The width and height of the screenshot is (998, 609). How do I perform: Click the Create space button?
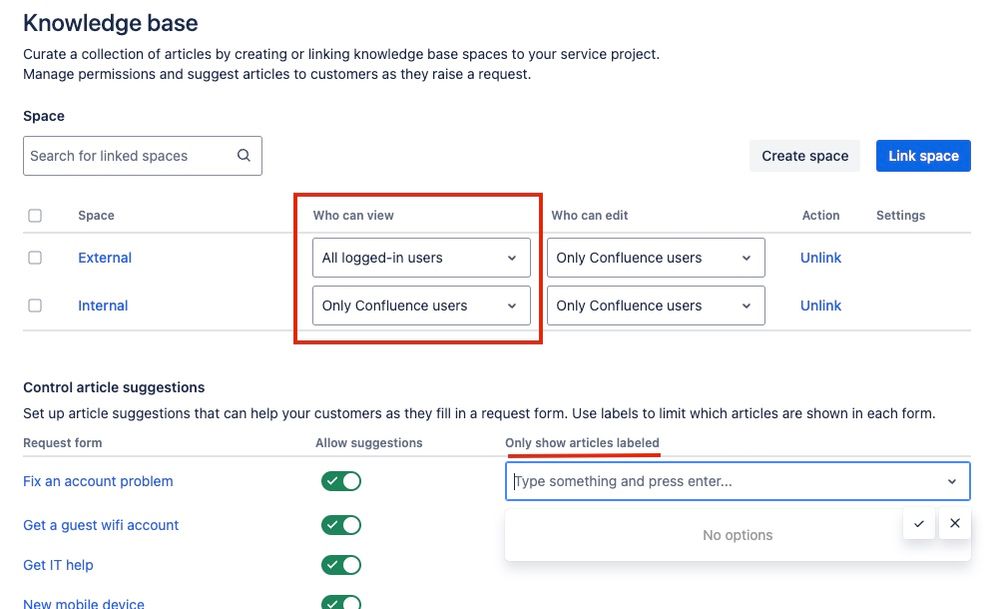coord(805,156)
